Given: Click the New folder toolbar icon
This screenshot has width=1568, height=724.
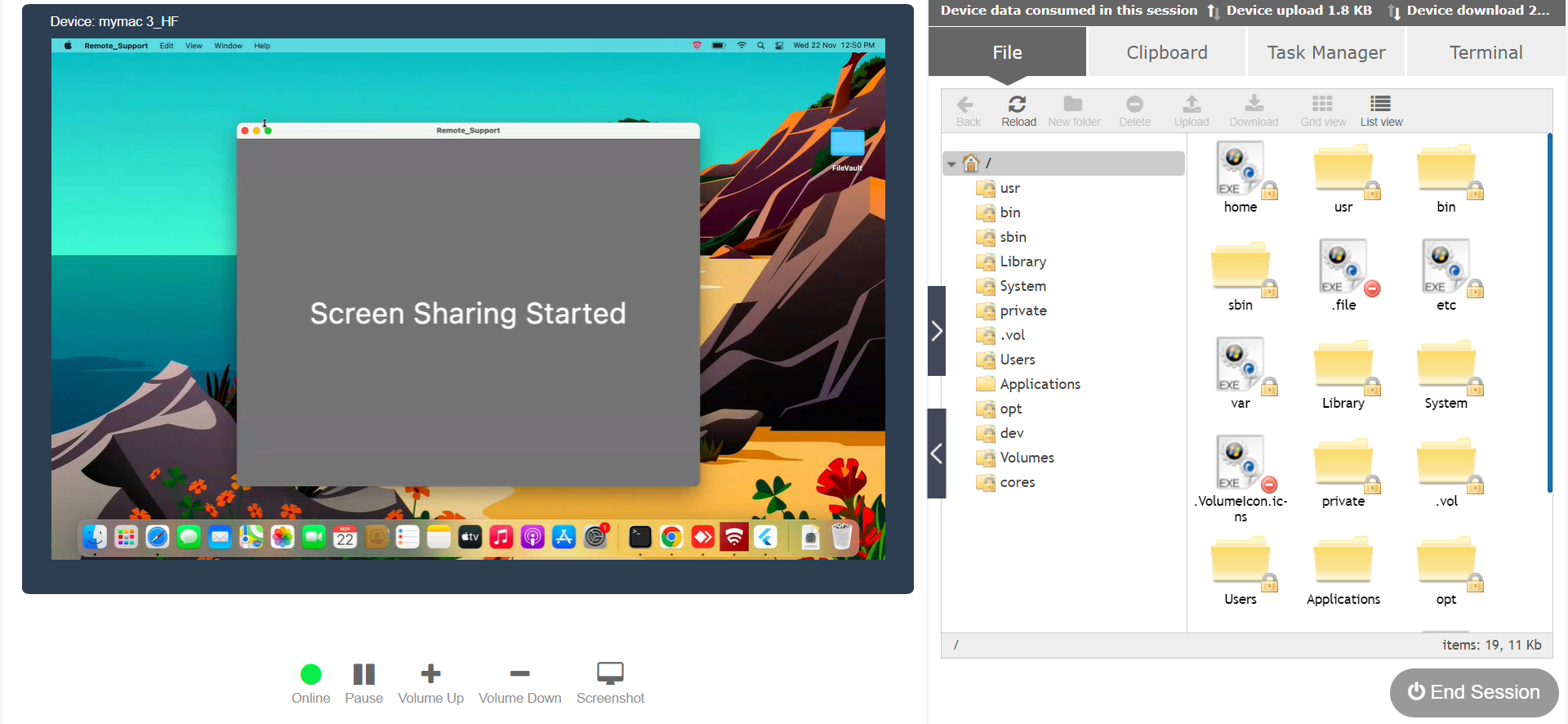Looking at the screenshot, I should point(1073,105).
